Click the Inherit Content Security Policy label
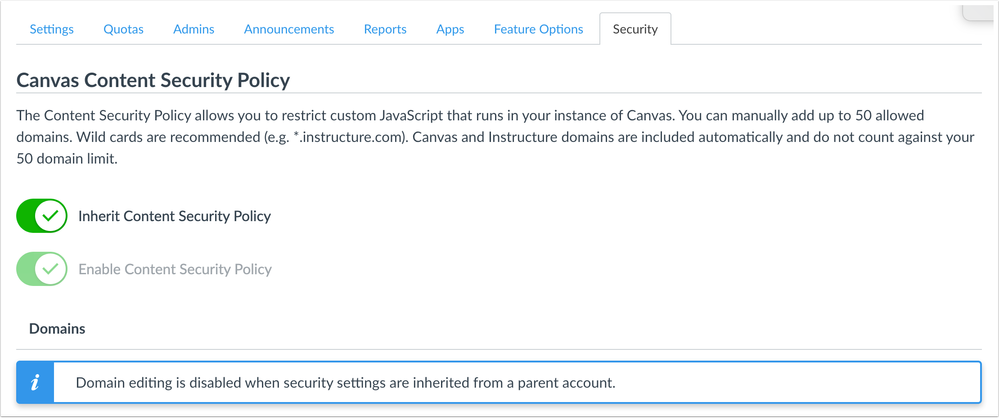 [x=175, y=216]
